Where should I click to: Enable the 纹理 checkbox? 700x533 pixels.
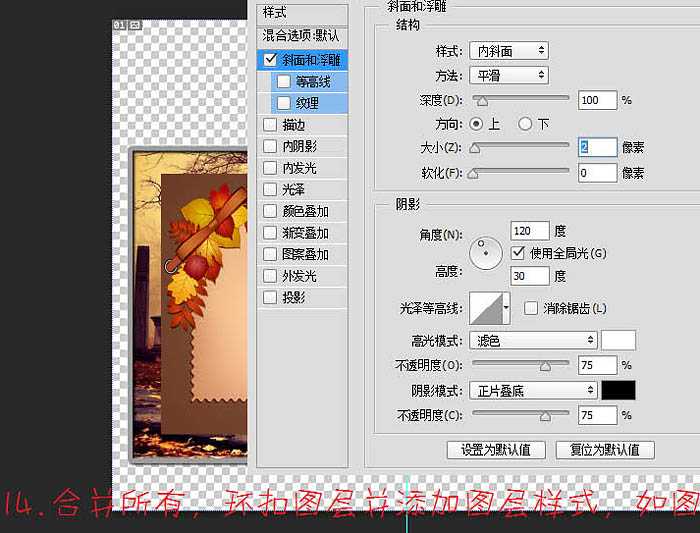pyautogui.click(x=283, y=103)
